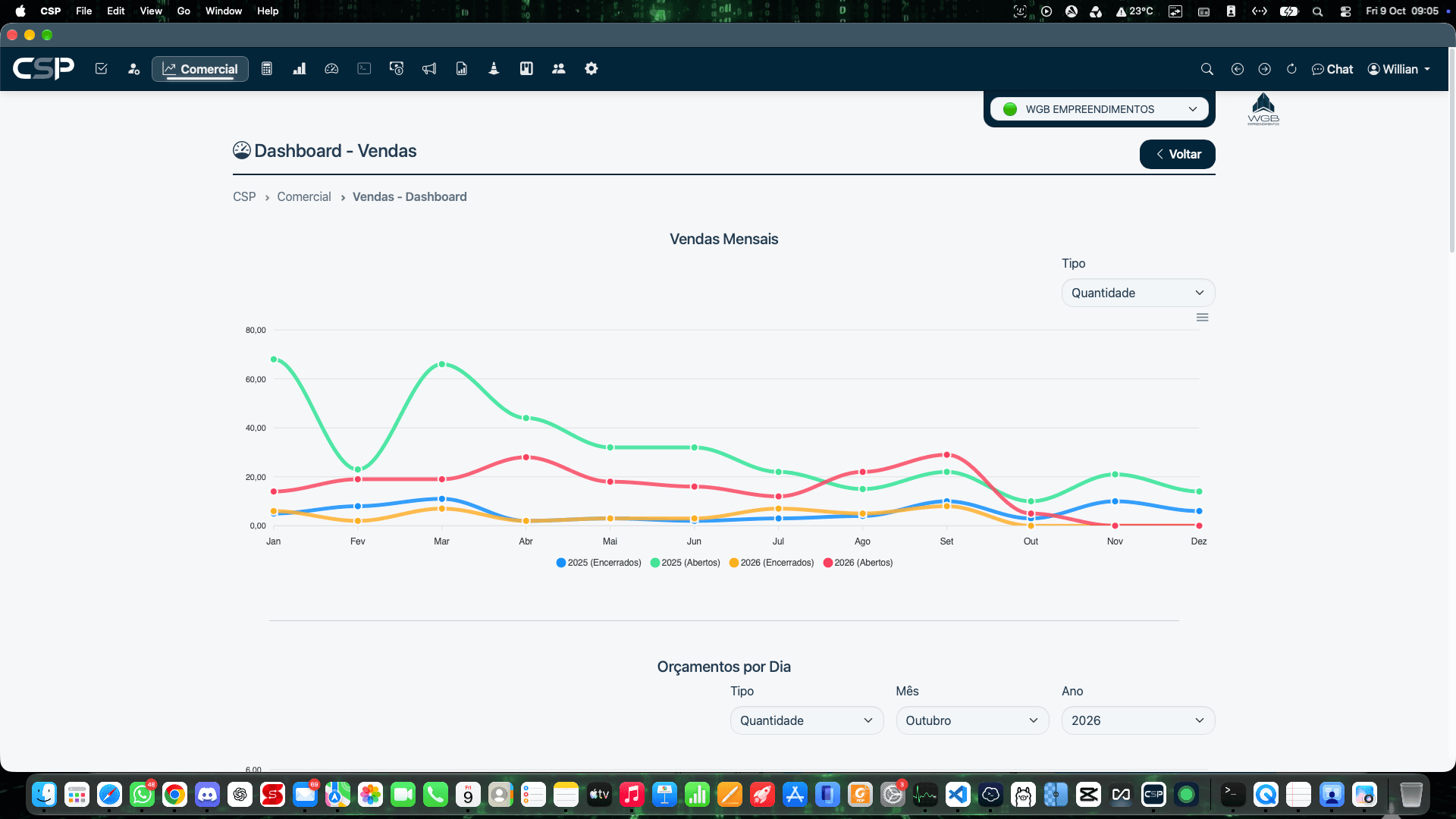Screen dimensions: 1456x819
Task: Open the kanban board icon
Action: pos(526,69)
